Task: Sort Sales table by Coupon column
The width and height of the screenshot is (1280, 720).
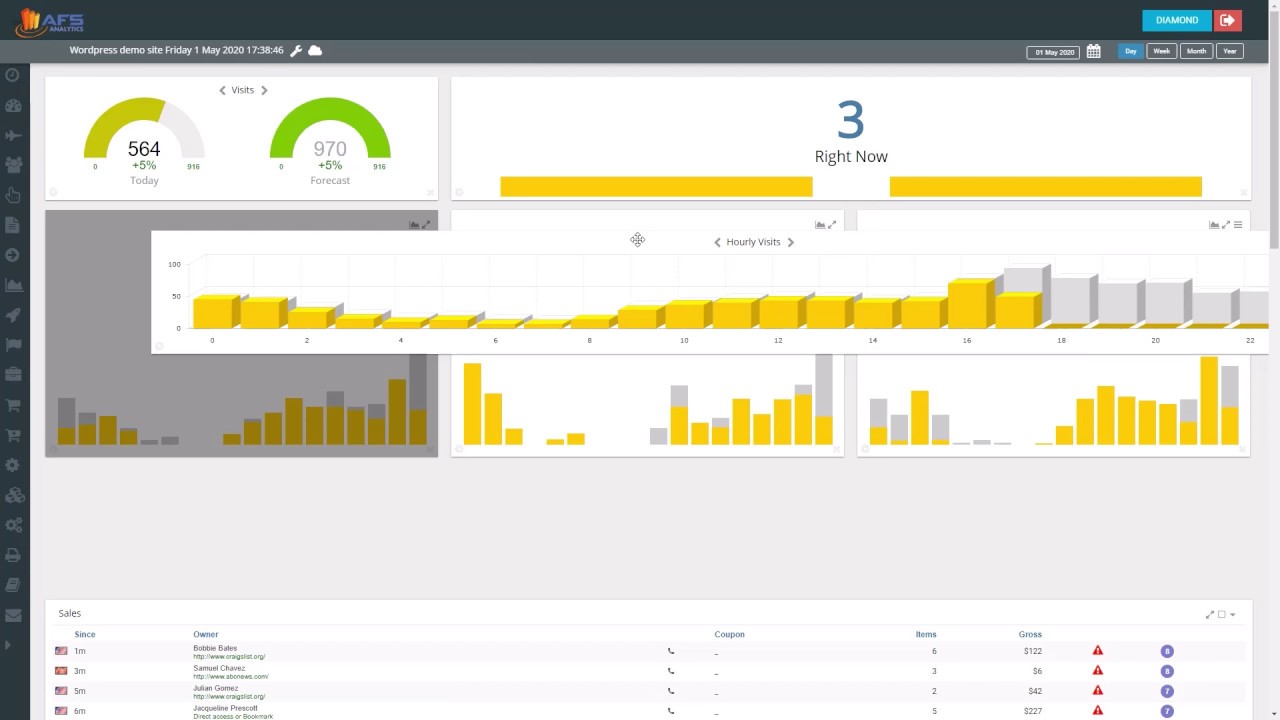Action: click(730, 634)
